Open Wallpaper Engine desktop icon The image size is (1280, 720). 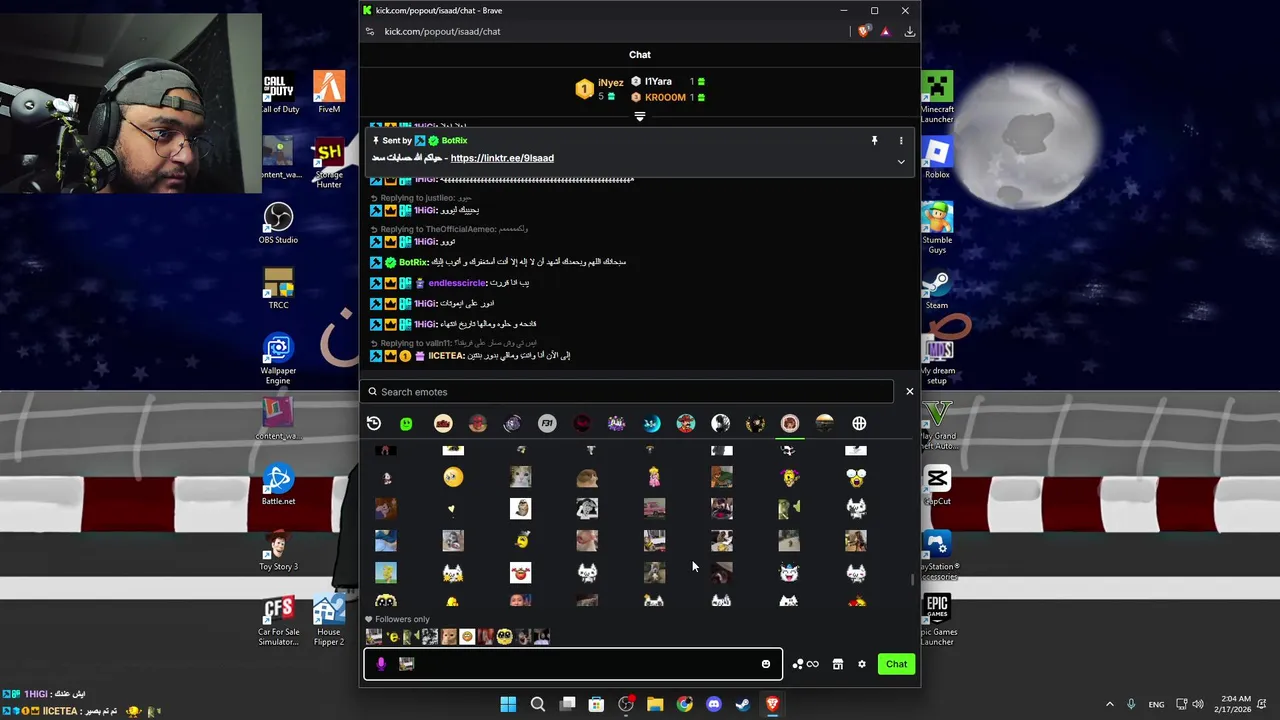coord(278,358)
